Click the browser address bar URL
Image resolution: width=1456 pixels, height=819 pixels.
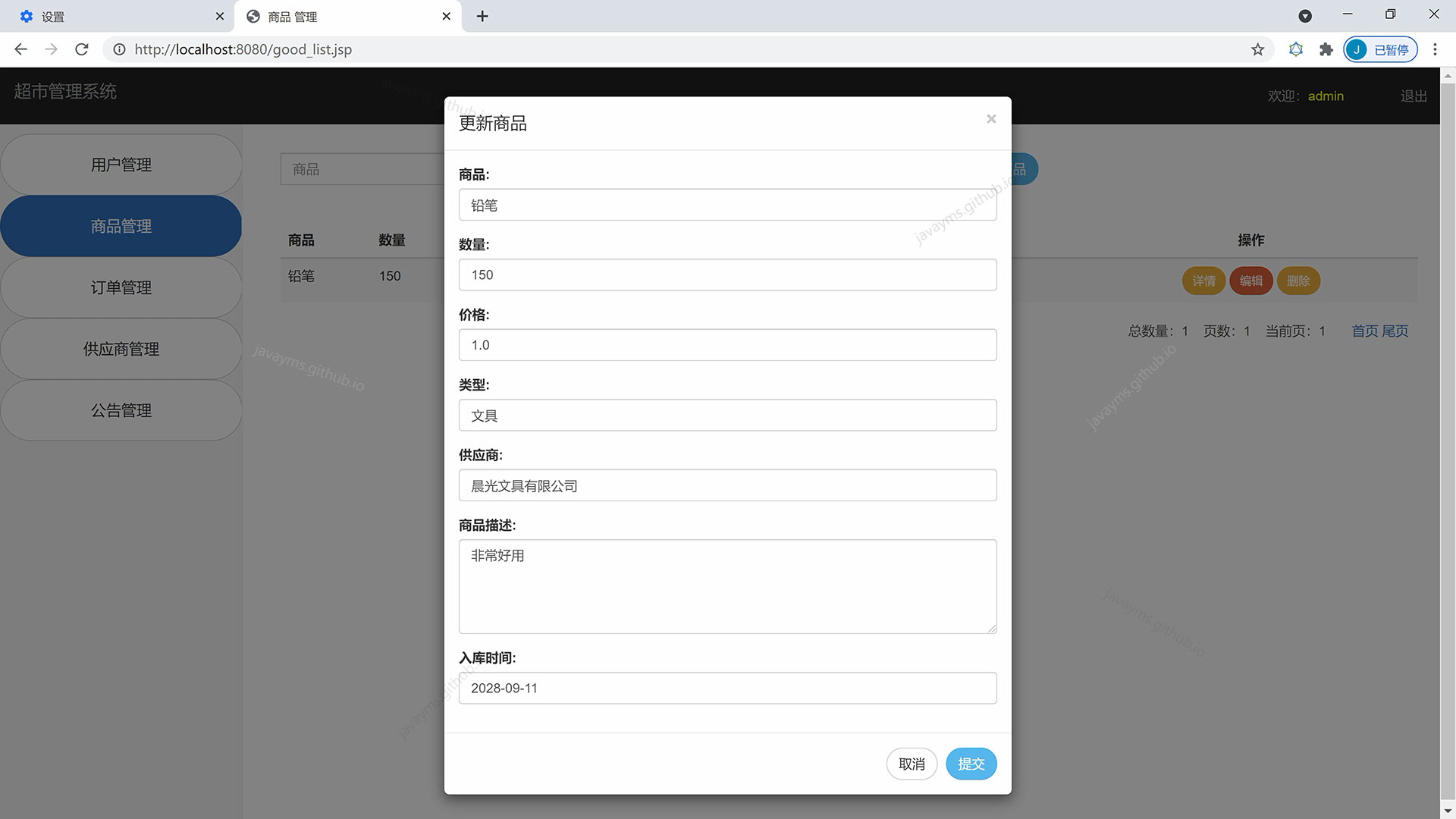click(531, 49)
